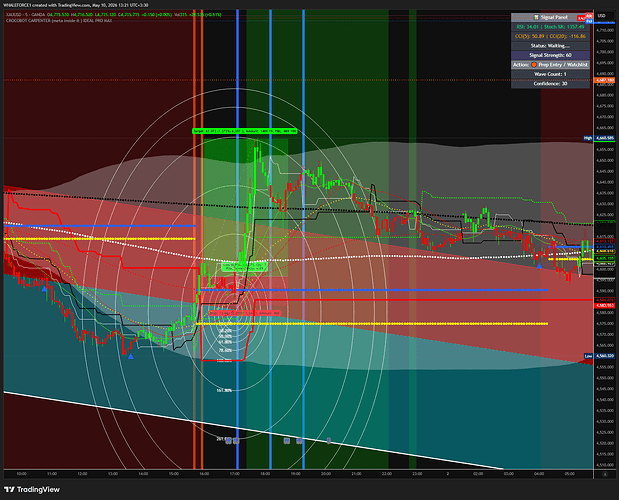This screenshot has height=500, width=619.
Task: Open the USD currency selector on price axis
Action: point(601,16)
